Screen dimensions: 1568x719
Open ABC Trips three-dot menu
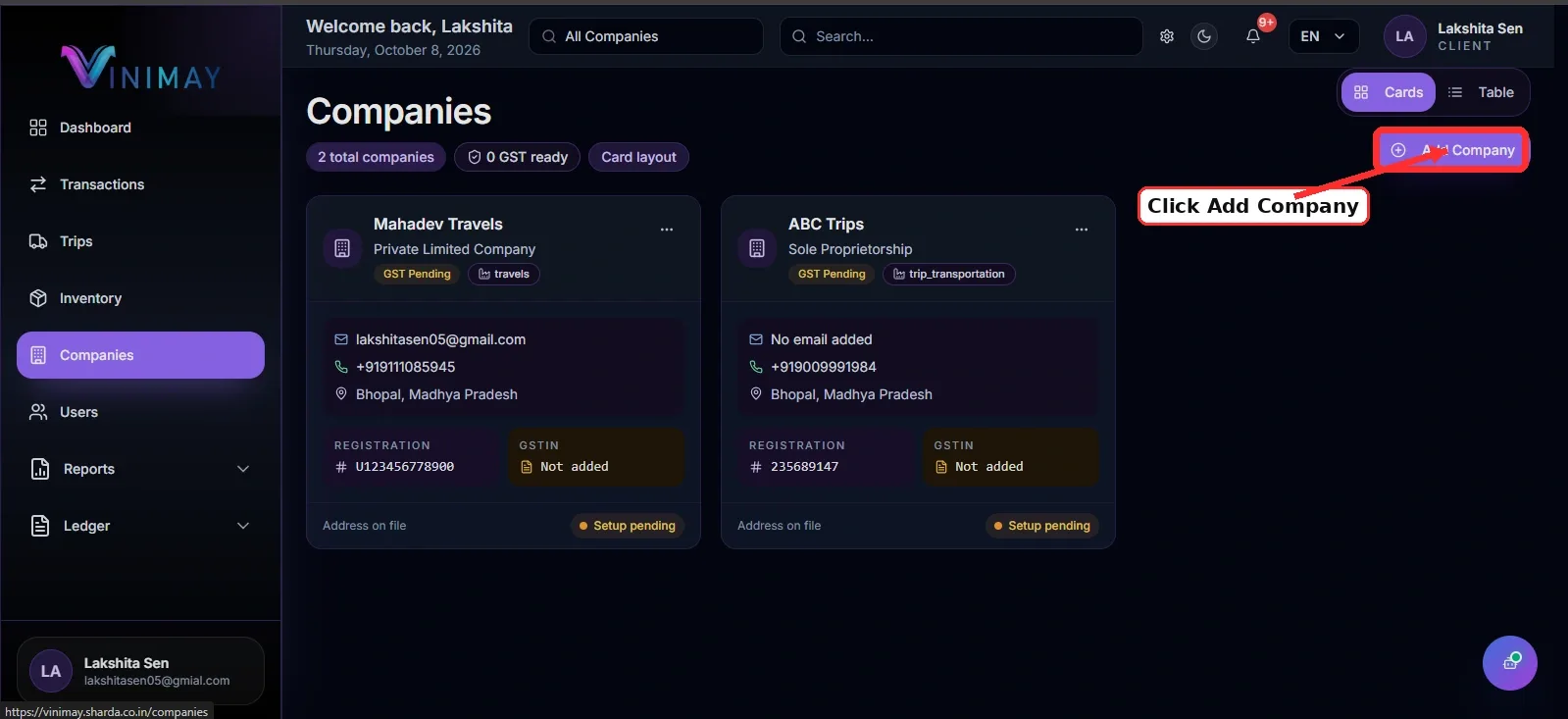[1082, 230]
